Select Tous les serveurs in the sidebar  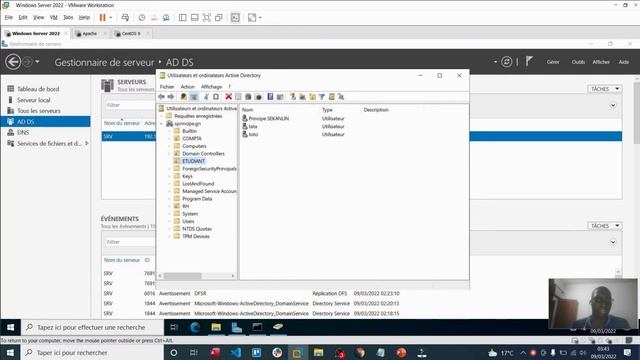(x=39, y=111)
